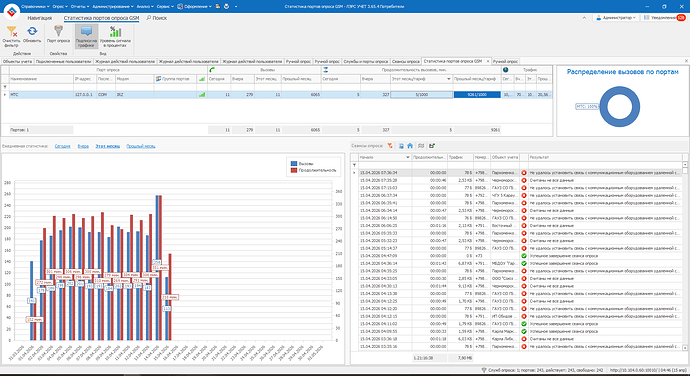Click the Очистить фильтр funnel icon

pyautogui.click(x=11, y=31)
